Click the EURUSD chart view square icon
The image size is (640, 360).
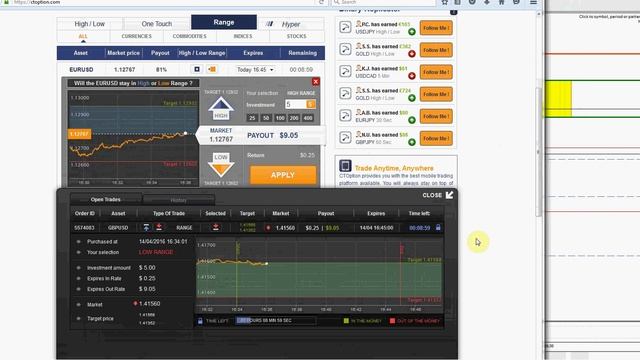[x=197, y=69]
